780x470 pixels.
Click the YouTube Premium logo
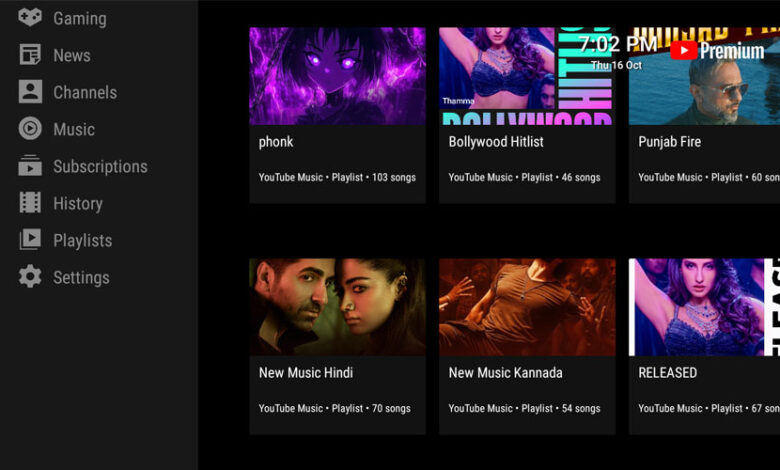click(717, 50)
